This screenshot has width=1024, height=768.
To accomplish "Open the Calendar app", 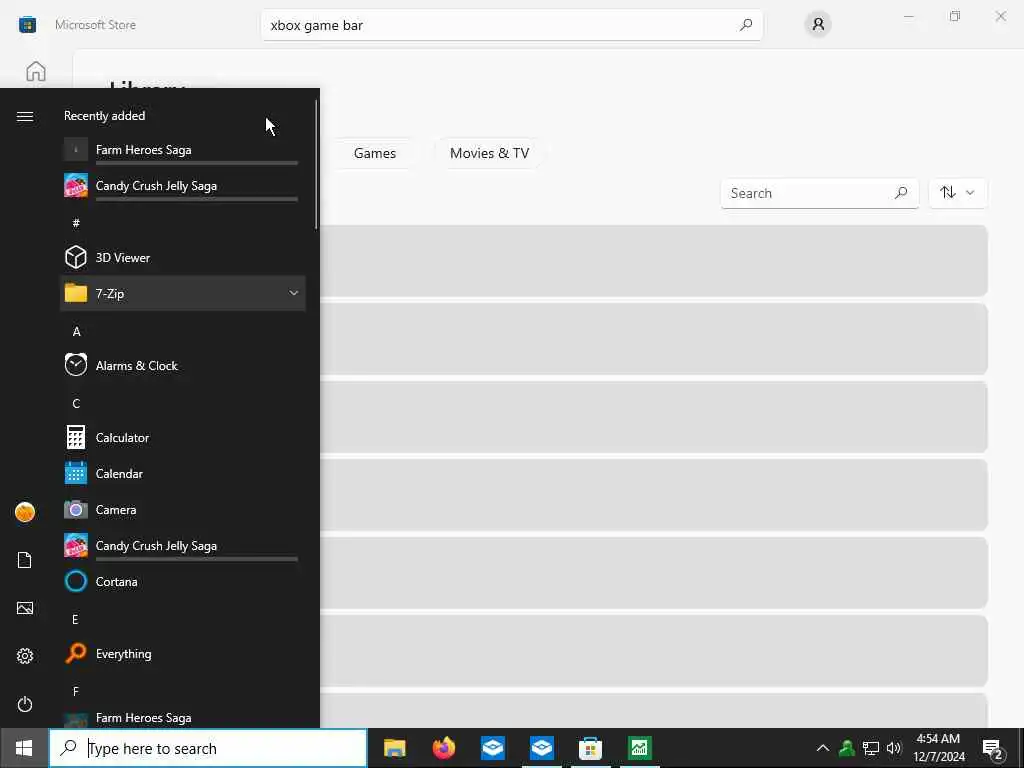I will click(x=183, y=473).
